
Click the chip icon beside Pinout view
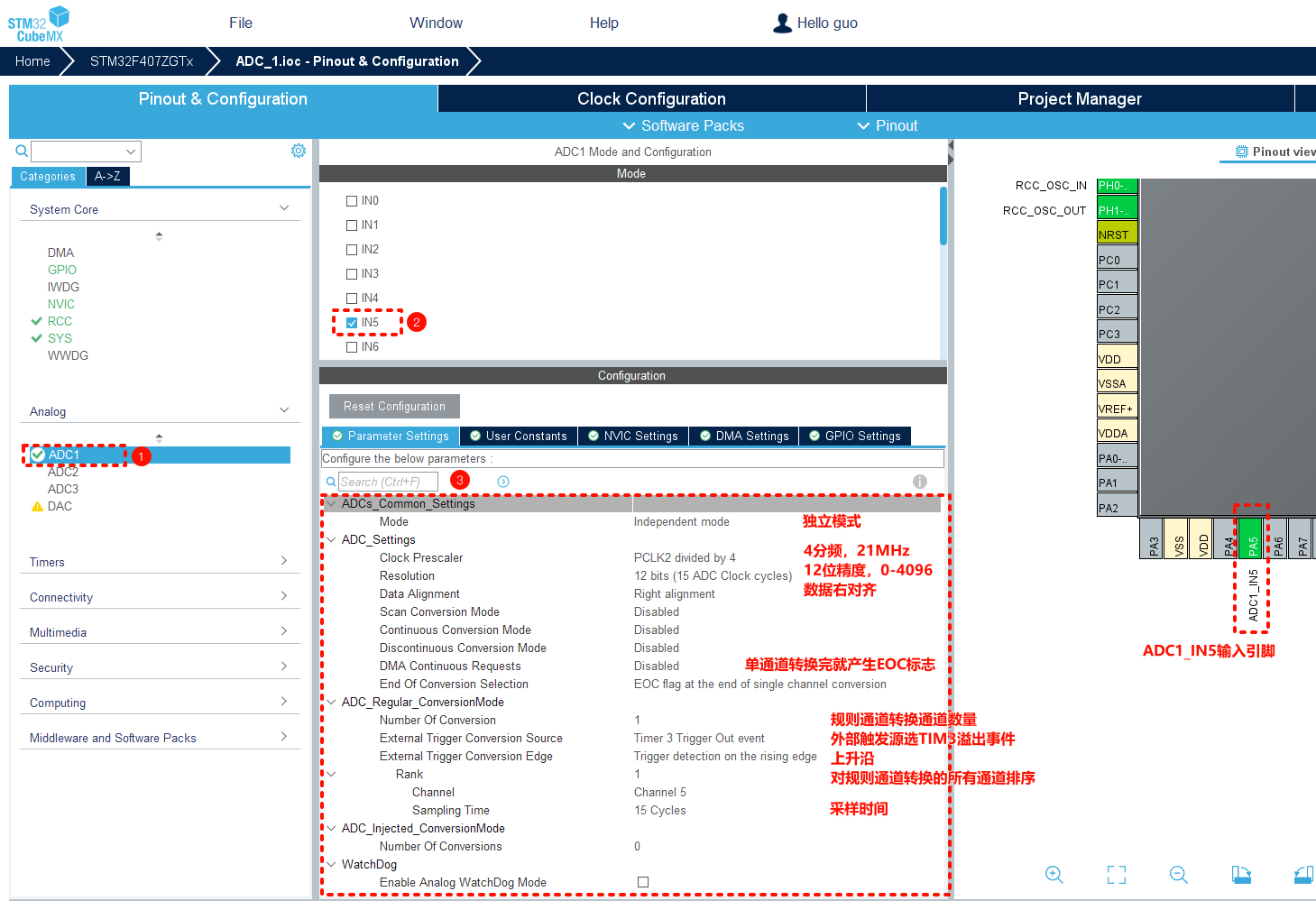click(x=1242, y=152)
